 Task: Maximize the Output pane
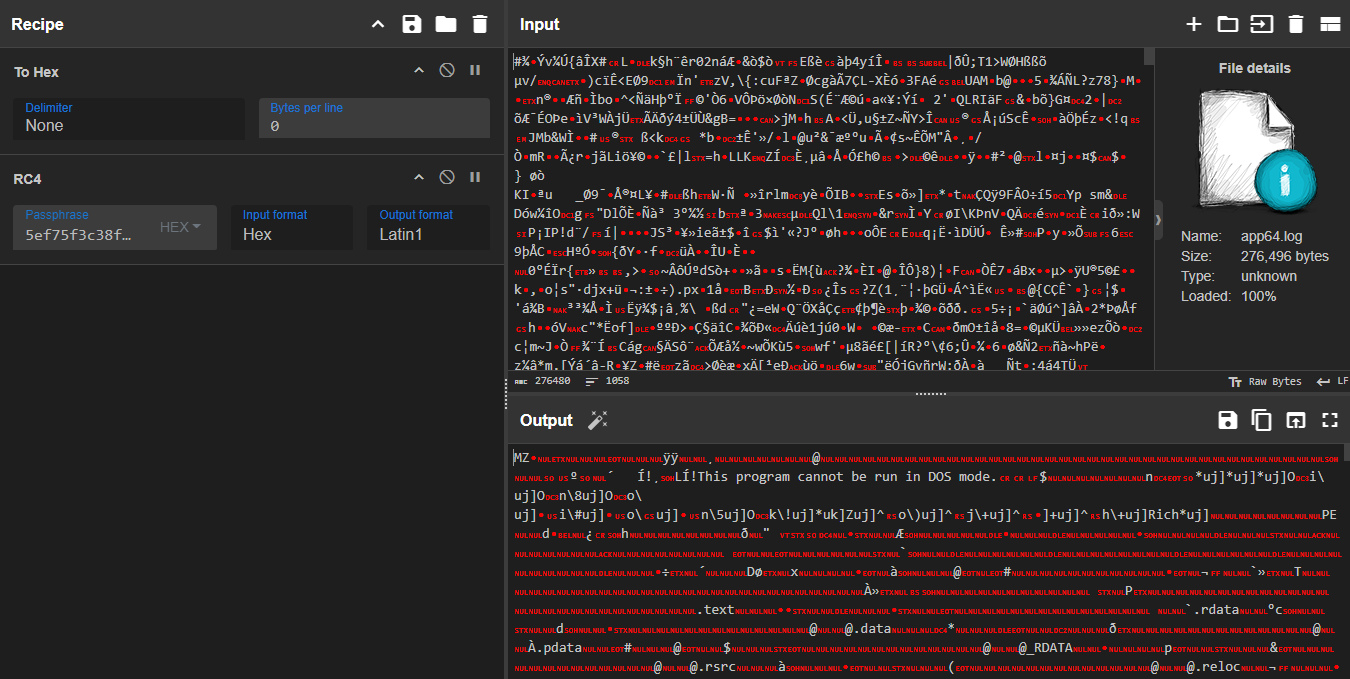[1329, 420]
